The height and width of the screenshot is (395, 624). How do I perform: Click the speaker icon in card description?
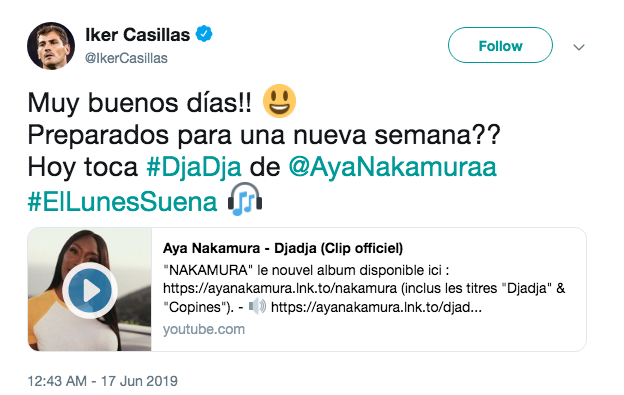point(257,307)
